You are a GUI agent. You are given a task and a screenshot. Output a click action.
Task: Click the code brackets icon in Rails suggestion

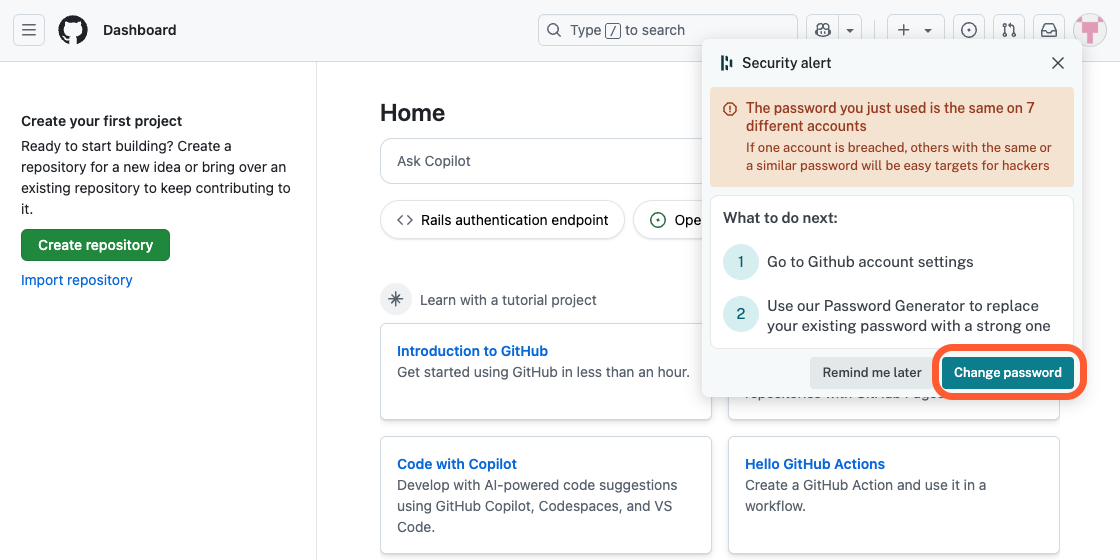405,220
